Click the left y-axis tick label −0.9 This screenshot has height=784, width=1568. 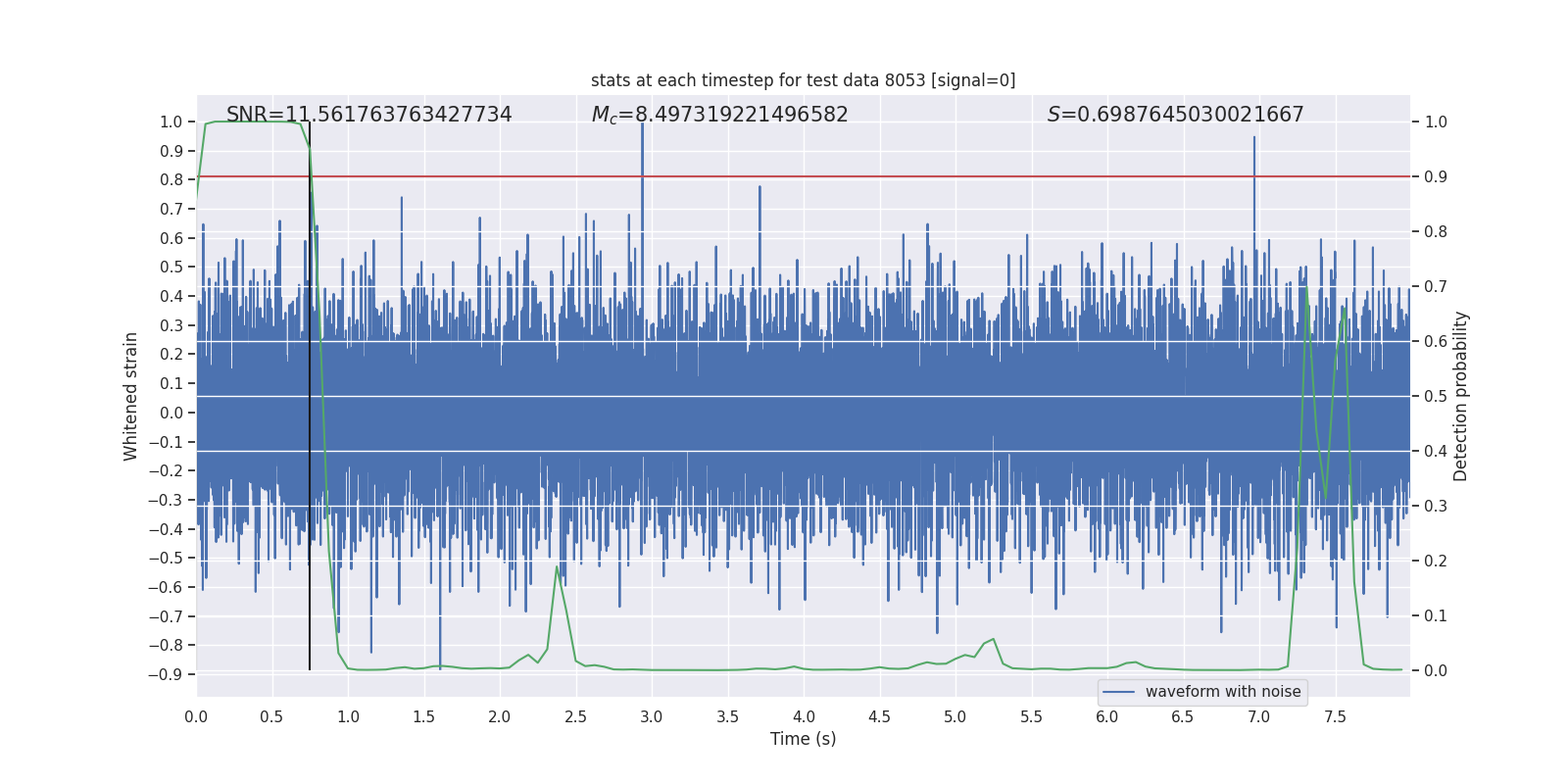click(166, 675)
